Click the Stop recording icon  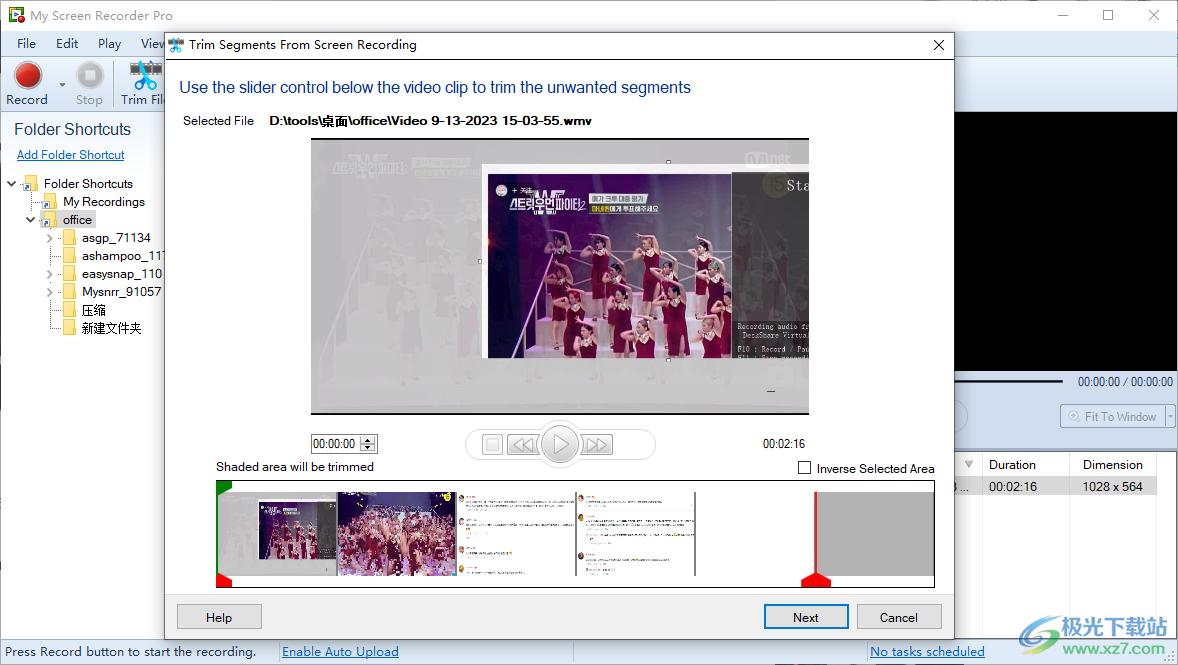point(89,75)
